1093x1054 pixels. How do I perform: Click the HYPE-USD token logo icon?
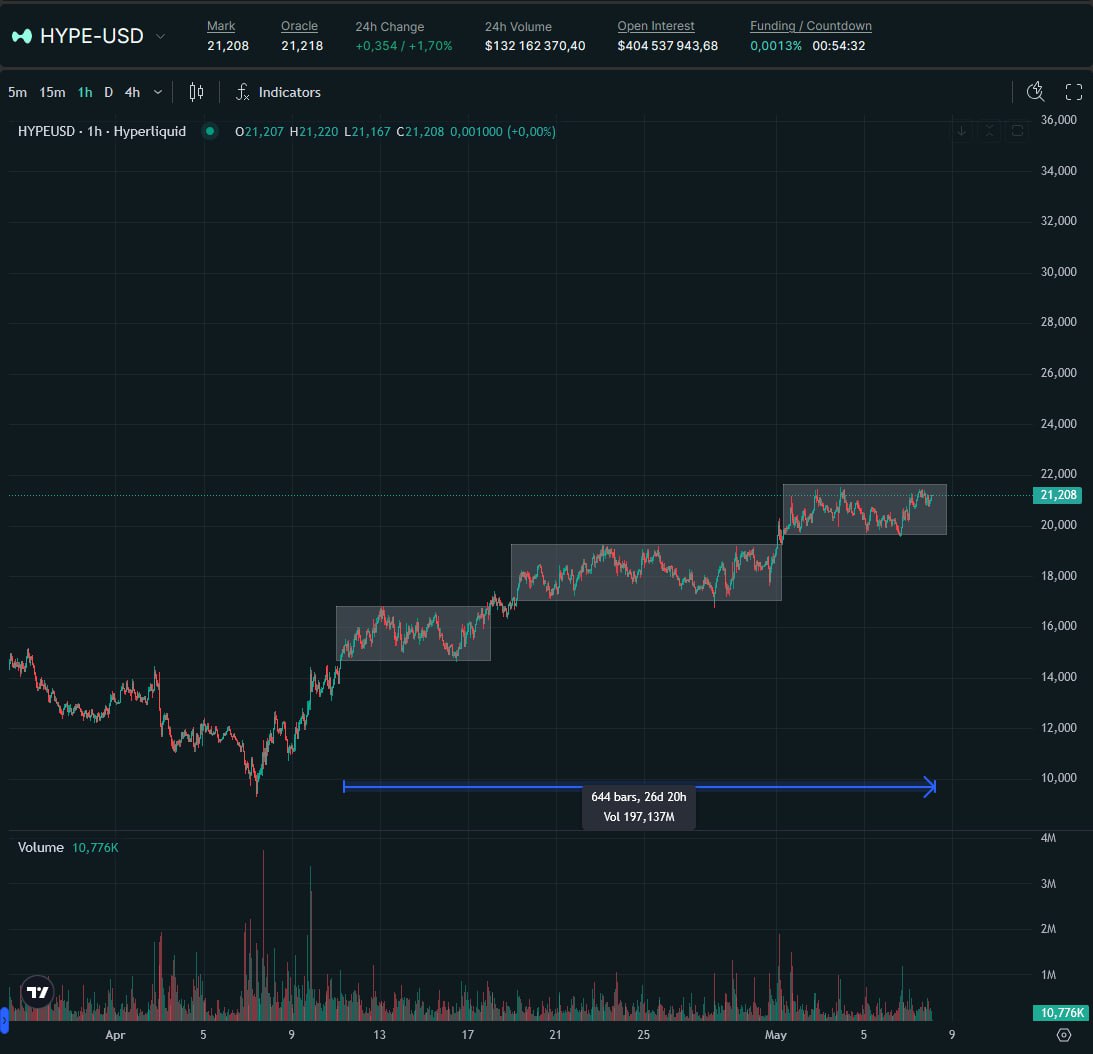[21, 37]
